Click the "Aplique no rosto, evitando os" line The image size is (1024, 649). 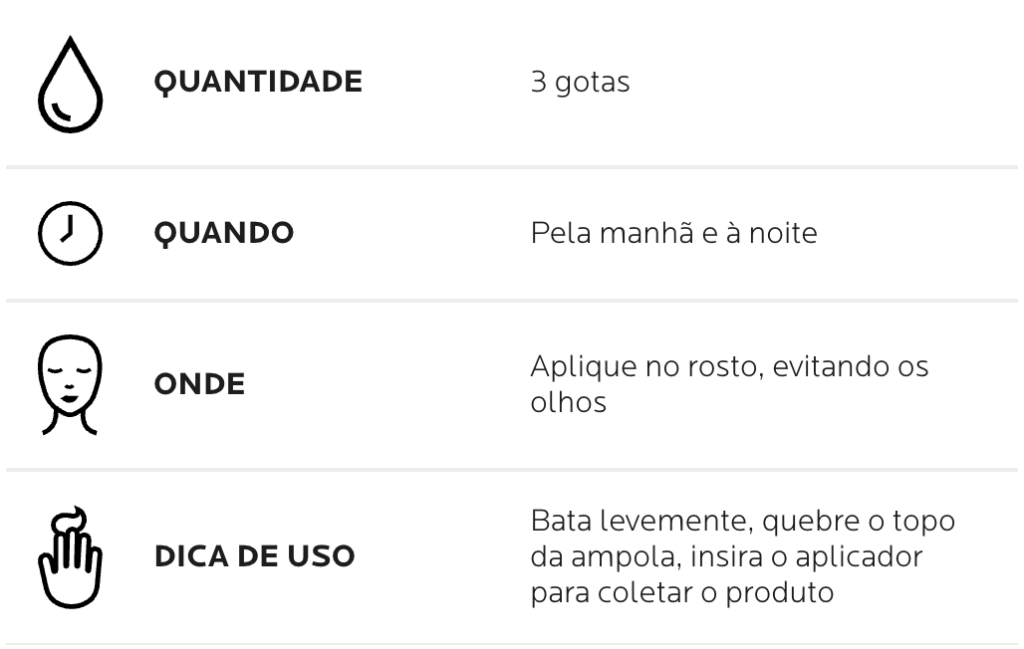coord(729,367)
